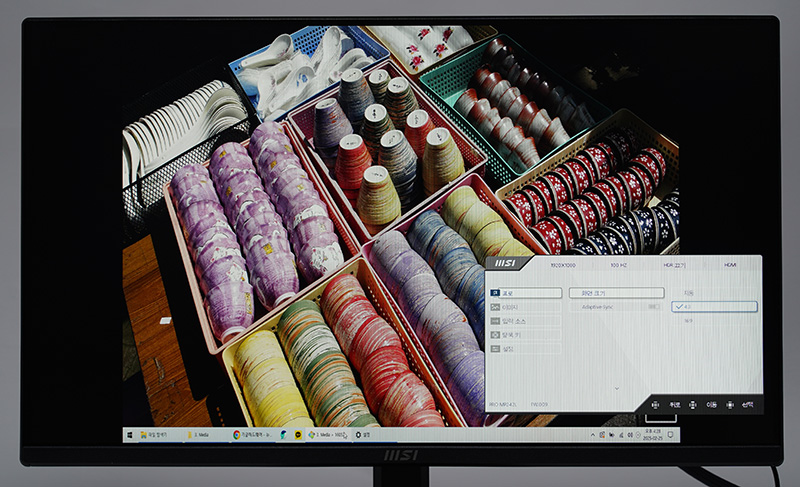The image size is (800, 487).
Task: Select the first OSD category with blue icon
Action: (526, 293)
